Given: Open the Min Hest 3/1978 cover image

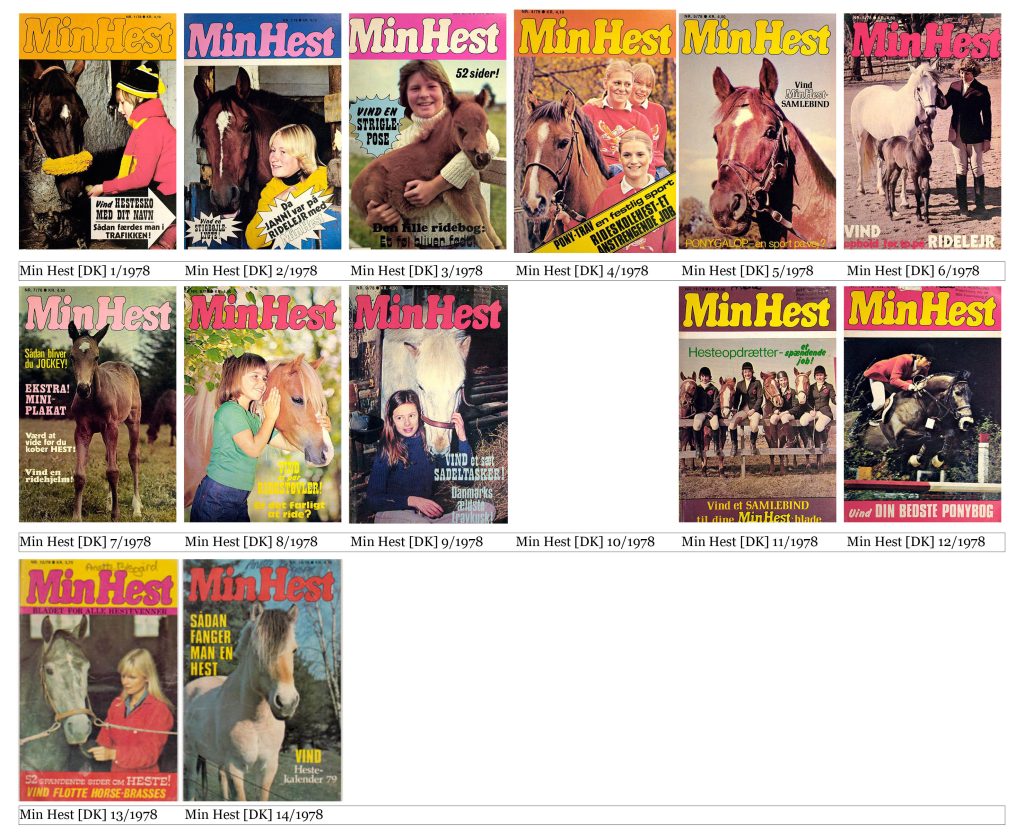Looking at the screenshot, I should click(x=428, y=131).
